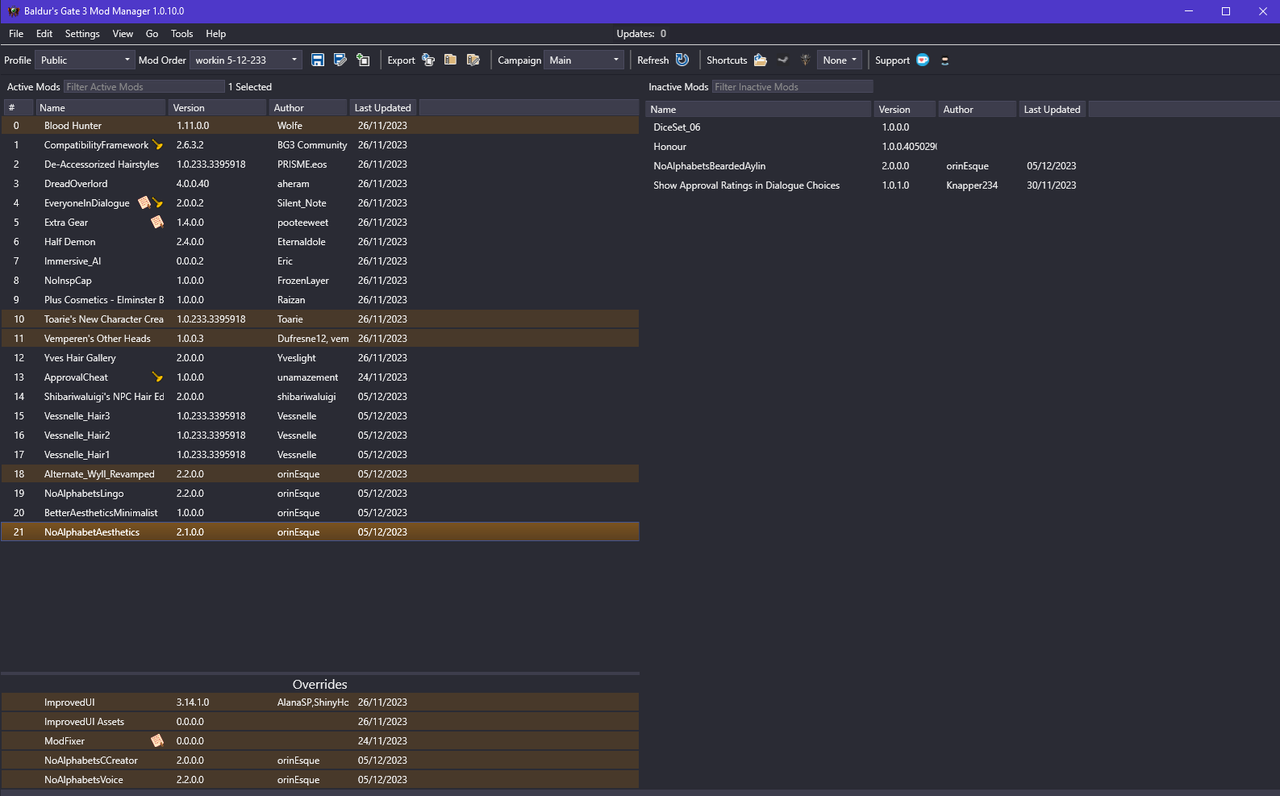
Task: Select the NoAlphabetsVoice override row
Action: point(320,780)
